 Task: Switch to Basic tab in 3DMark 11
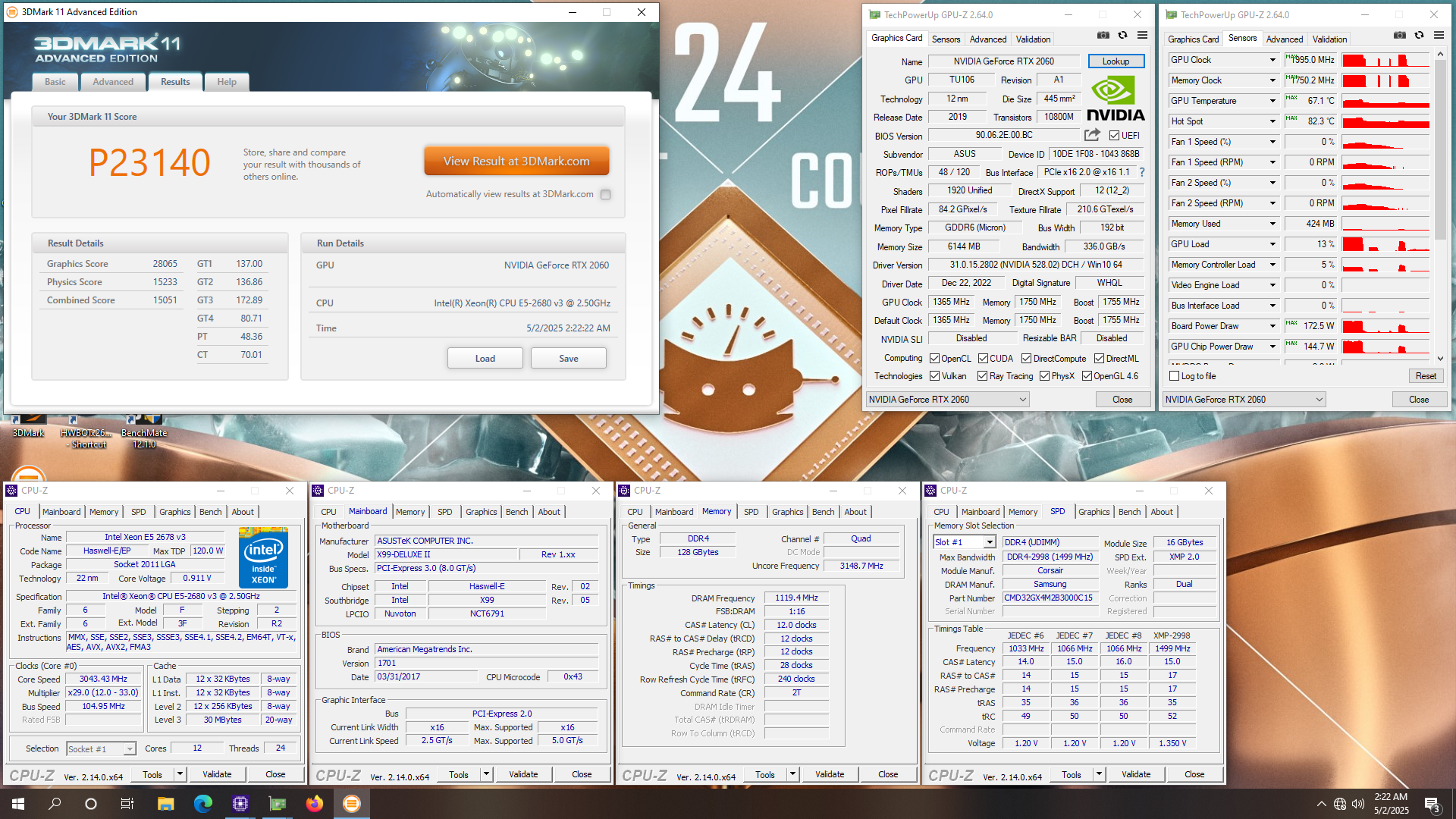(x=55, y=82)
